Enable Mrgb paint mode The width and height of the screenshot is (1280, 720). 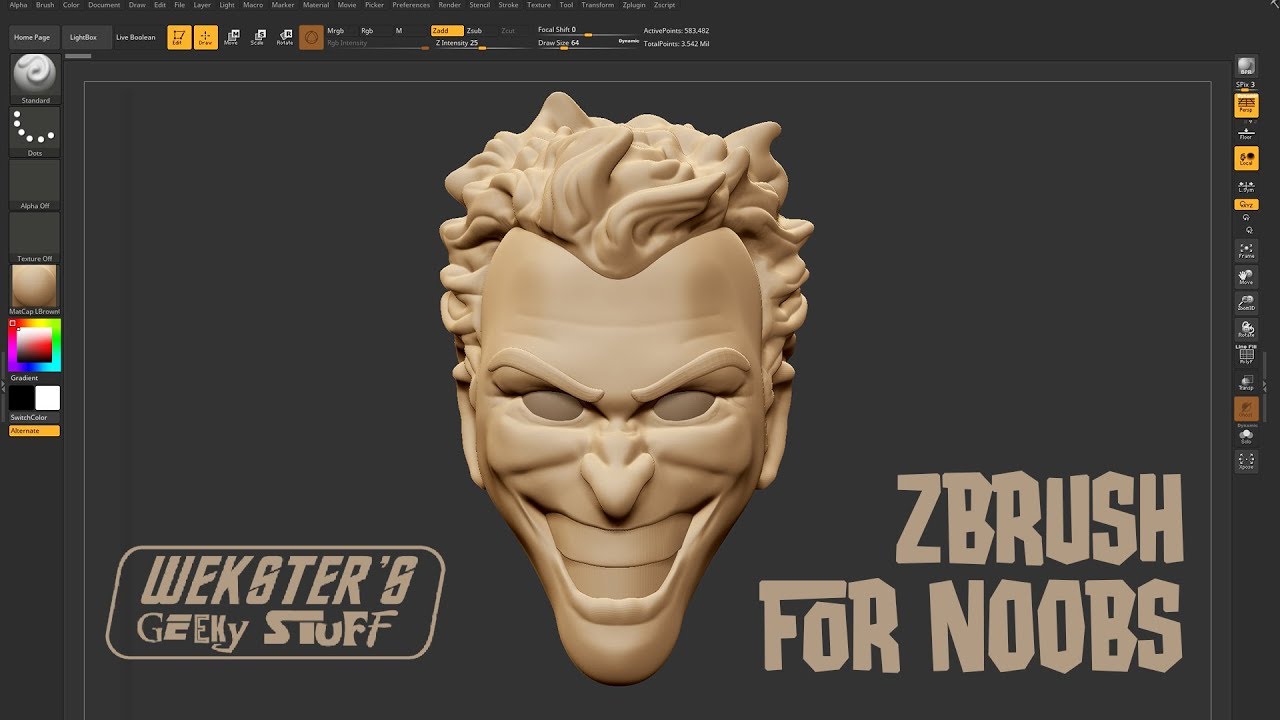pyautogui.click(x=338, y=31)
